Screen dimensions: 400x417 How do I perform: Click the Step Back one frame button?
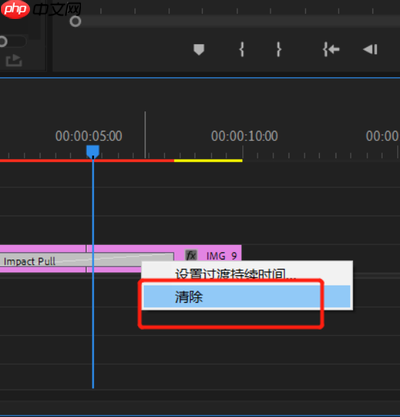pos(370,50)
